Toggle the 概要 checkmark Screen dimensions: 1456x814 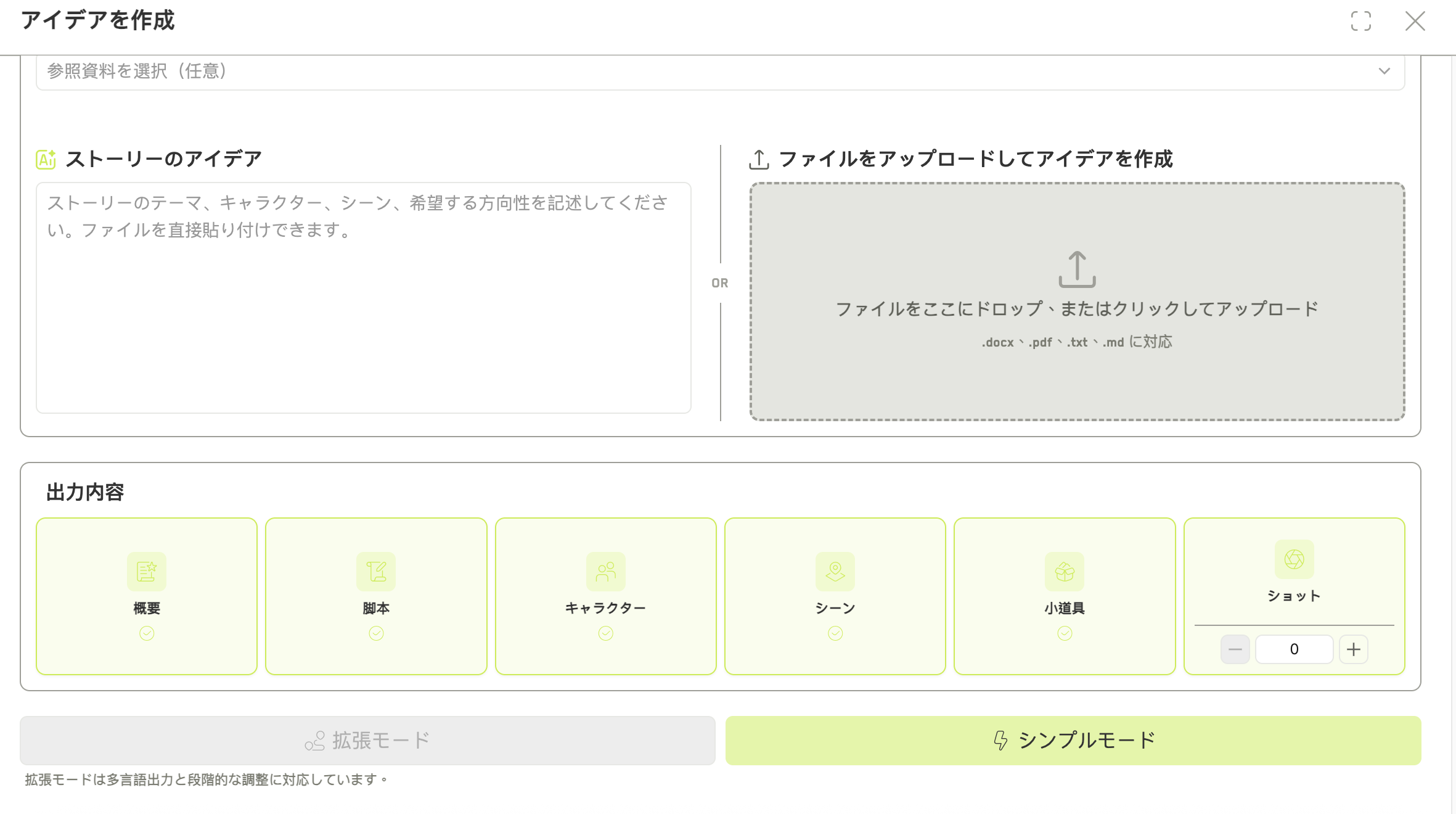pyautogui.click(x=147, y=633)
